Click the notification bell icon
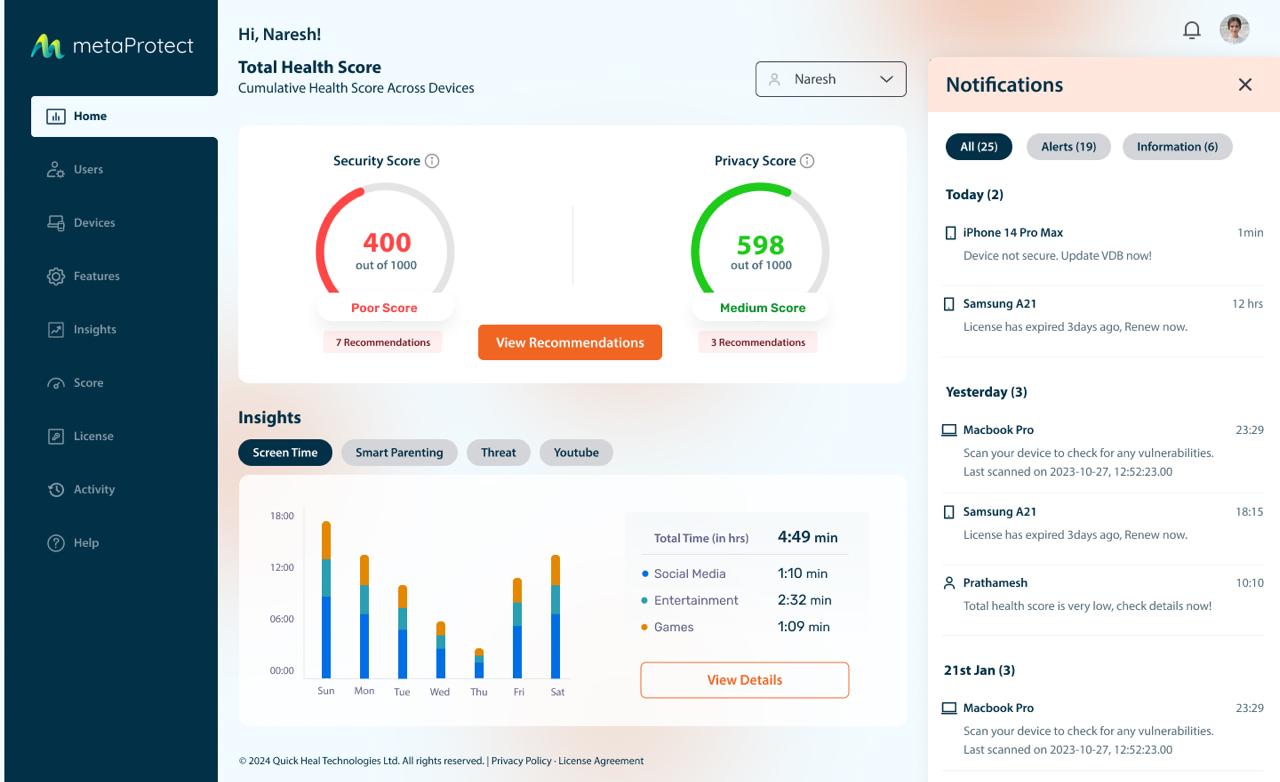Viewport: 1280px width, 782px height. point(1191,30)
